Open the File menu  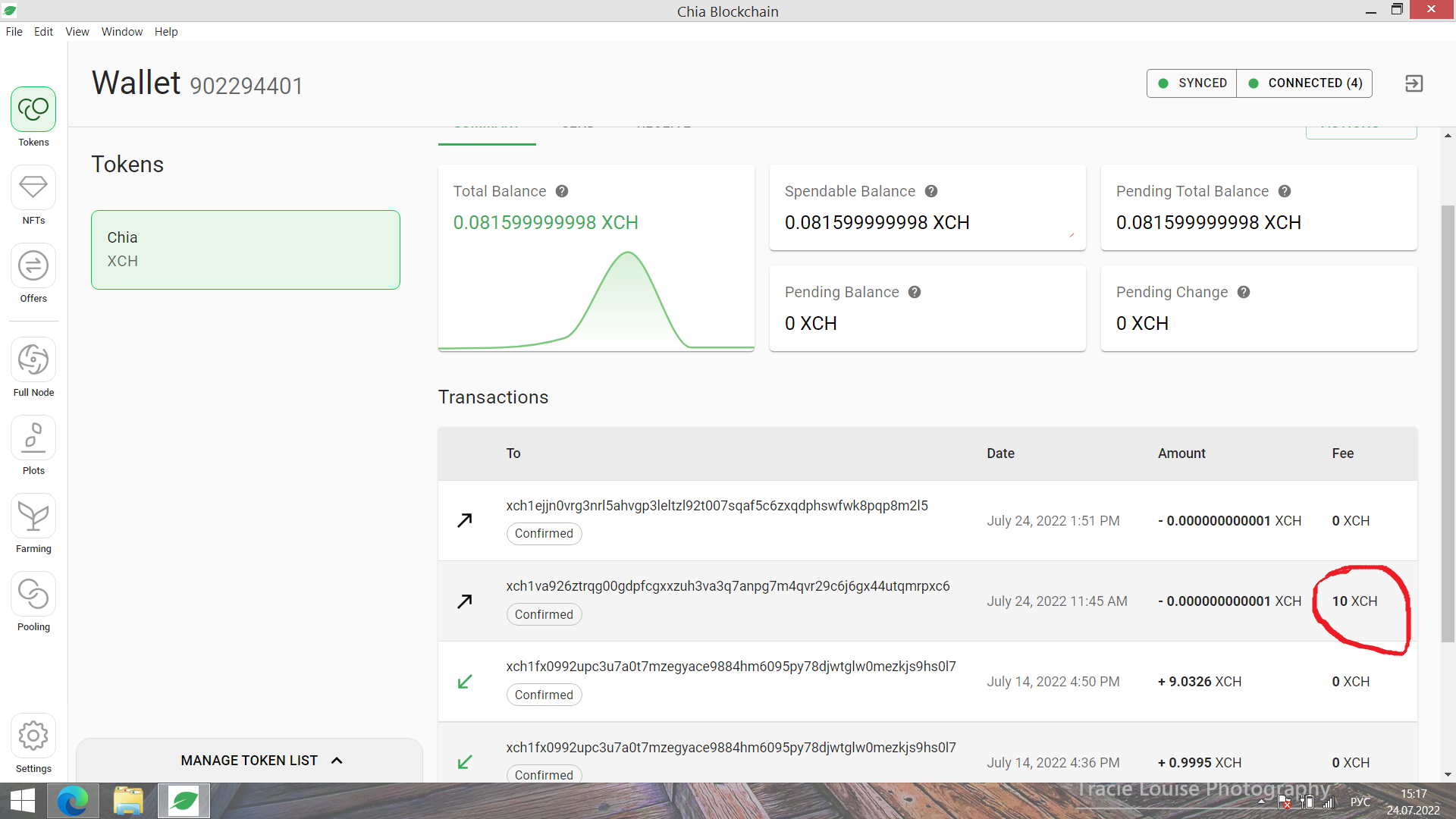[14, 32]
